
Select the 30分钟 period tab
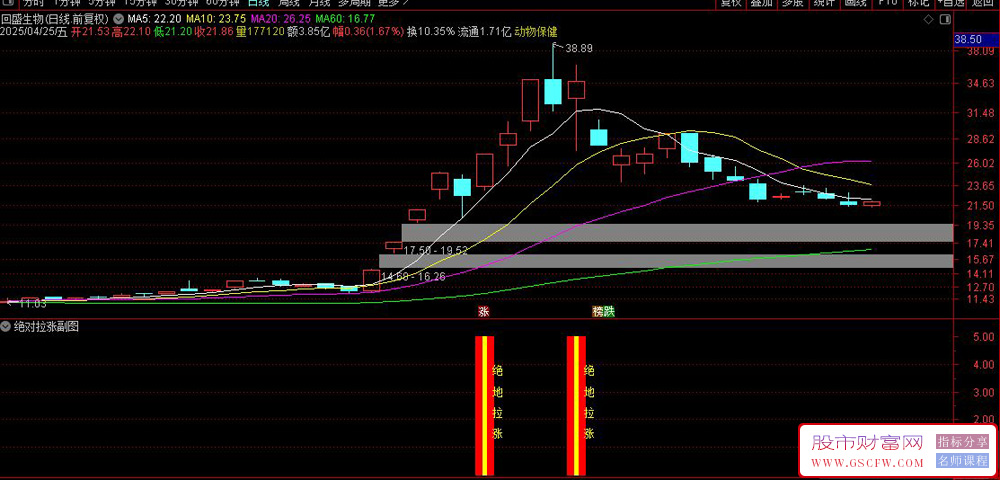180,3
